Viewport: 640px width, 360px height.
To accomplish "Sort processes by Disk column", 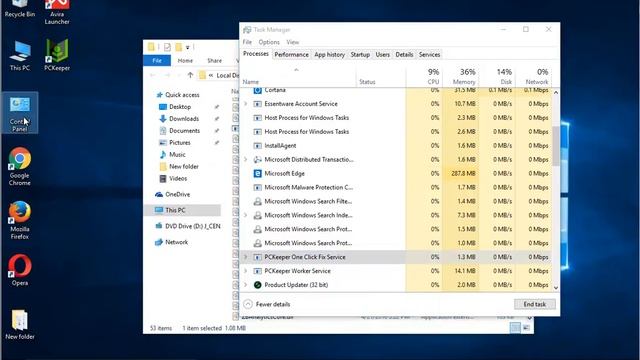I will click(497, 76).
